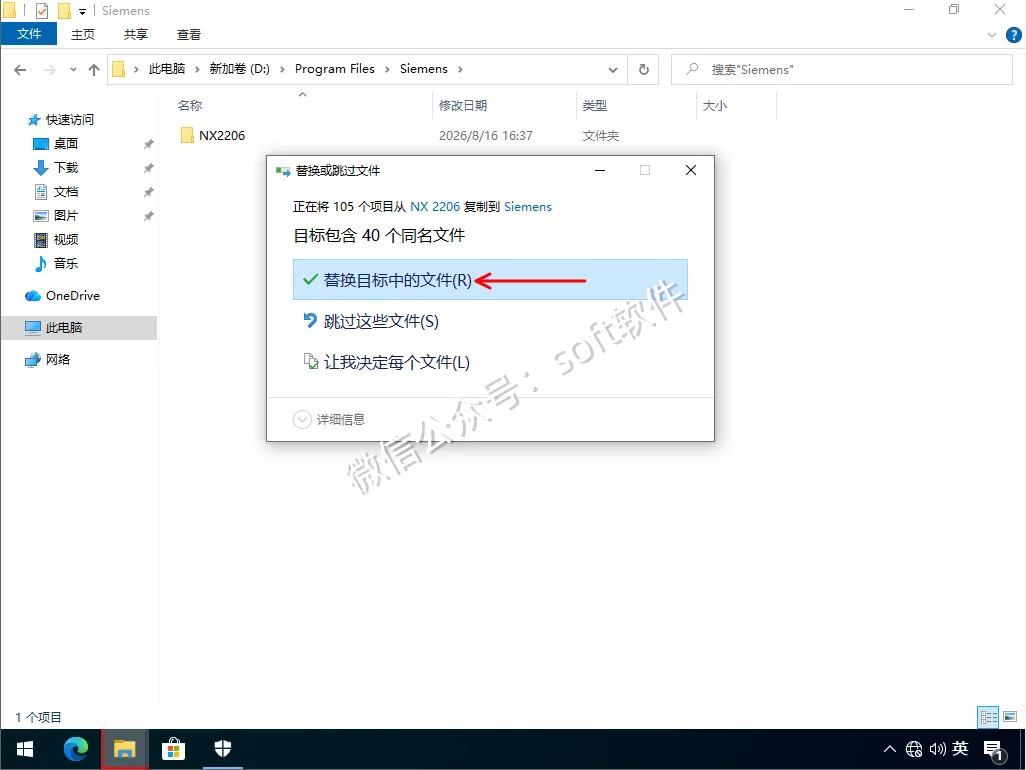Image resolution: width=1026 pixels, height=770 pixels.
Task: Click the Forward navigation arrow
Action: [50, 69]
